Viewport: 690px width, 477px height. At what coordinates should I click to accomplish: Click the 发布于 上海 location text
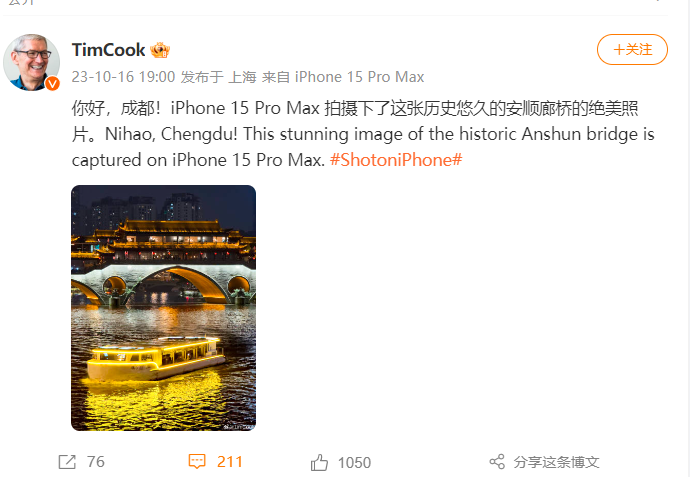coord(219,77)
